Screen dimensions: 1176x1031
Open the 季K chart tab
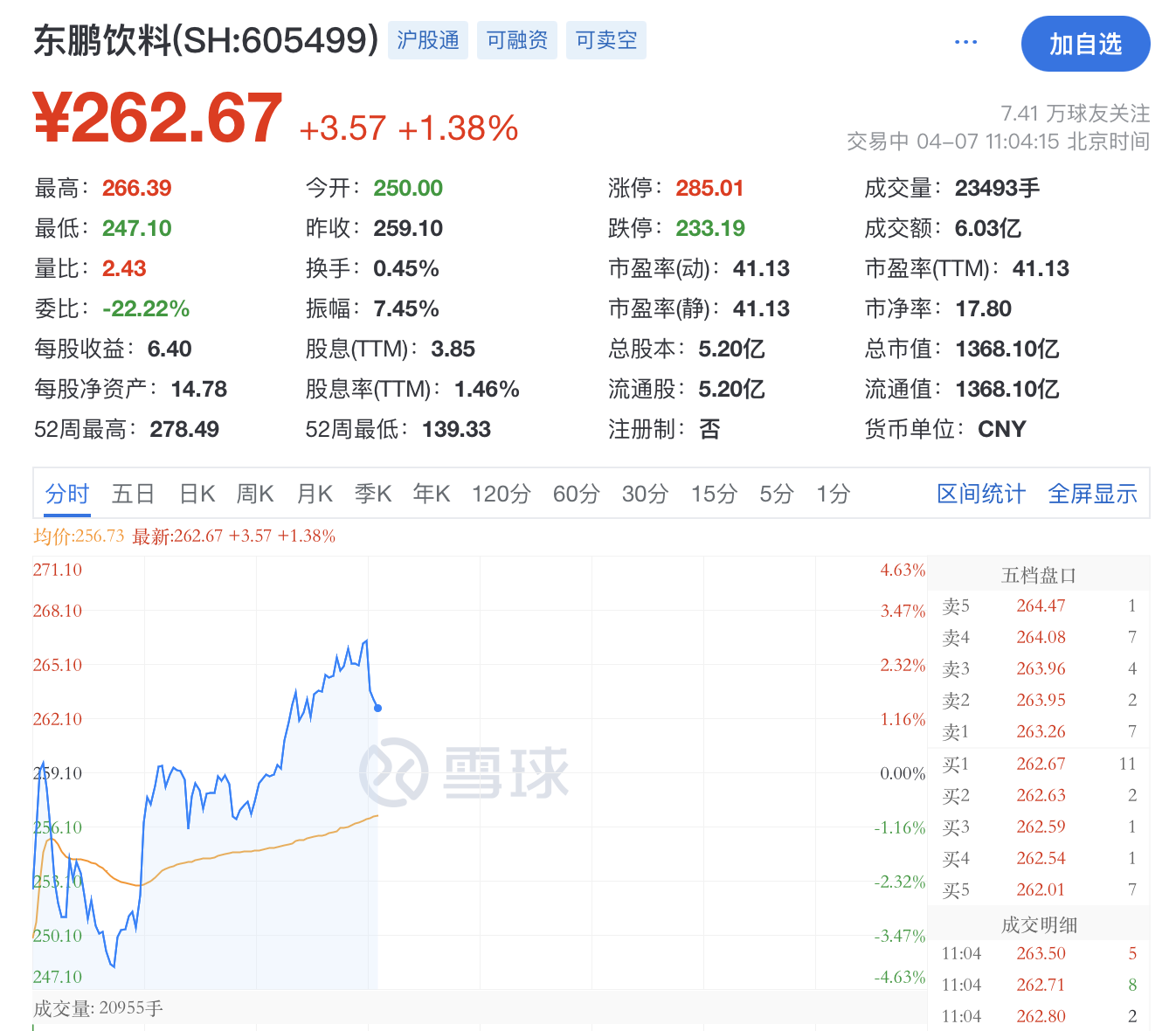coord(373,494)
